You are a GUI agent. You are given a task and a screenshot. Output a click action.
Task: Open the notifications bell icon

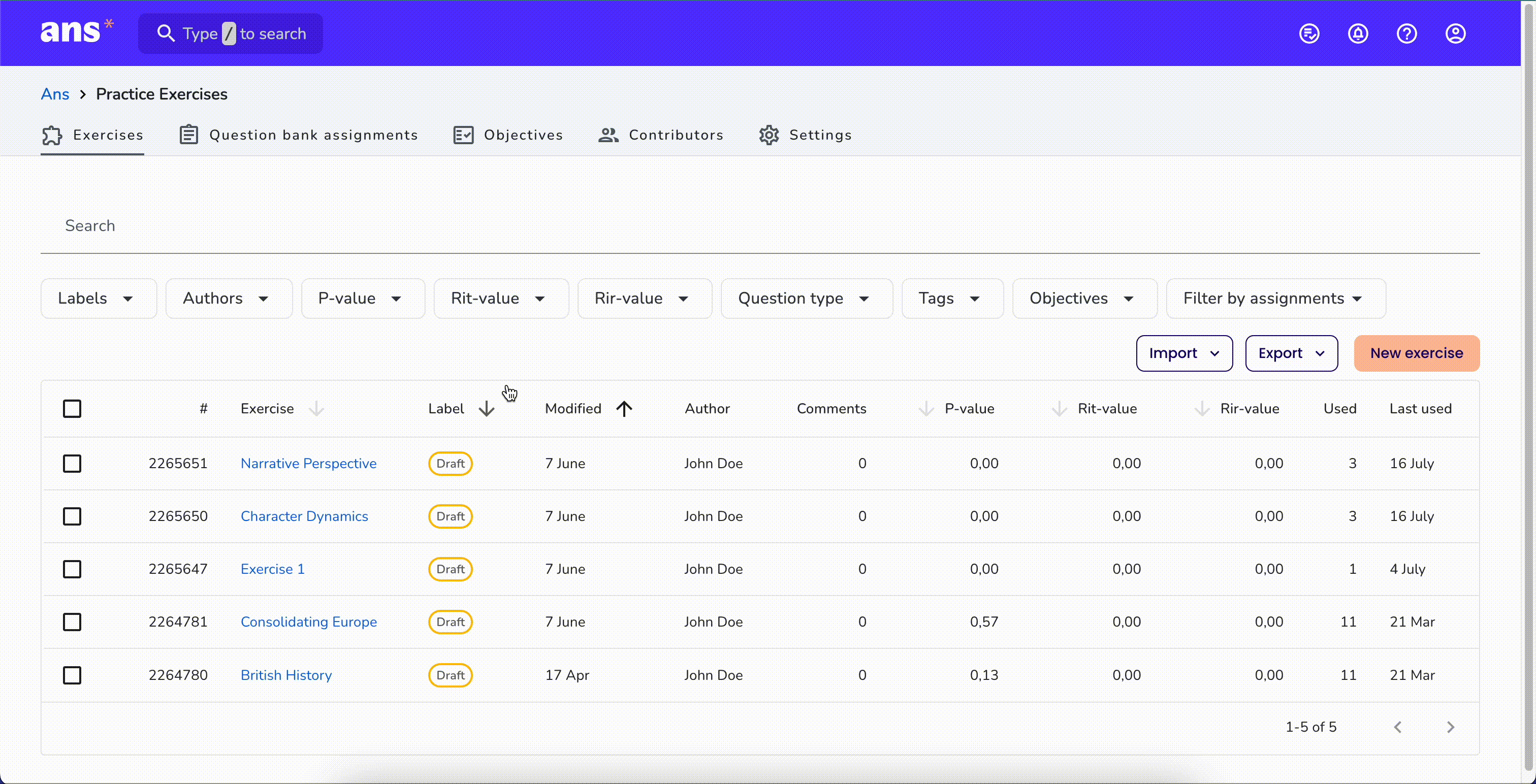(x=1358, y=34)
